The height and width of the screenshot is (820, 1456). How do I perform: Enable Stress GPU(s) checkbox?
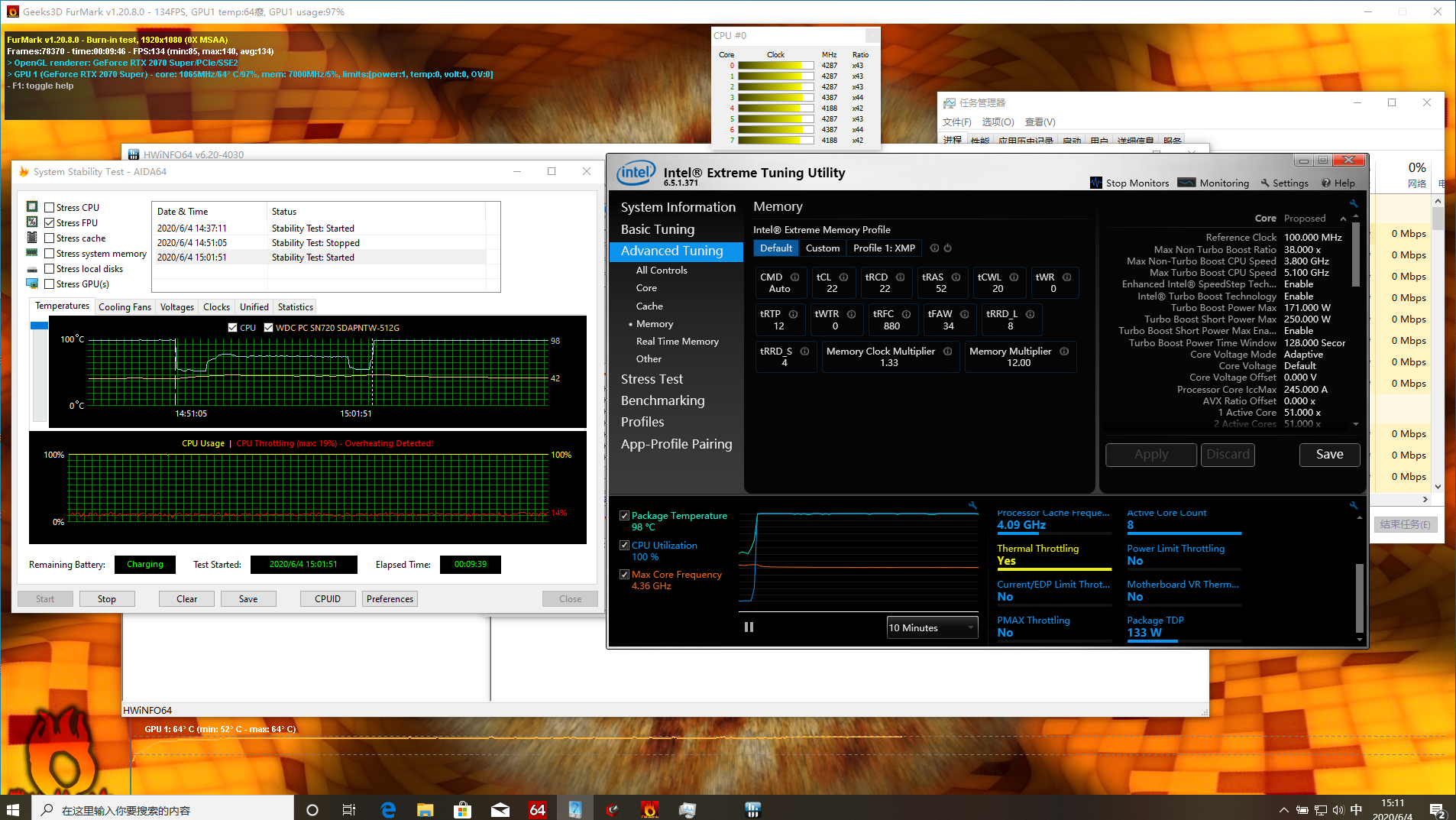49,284
